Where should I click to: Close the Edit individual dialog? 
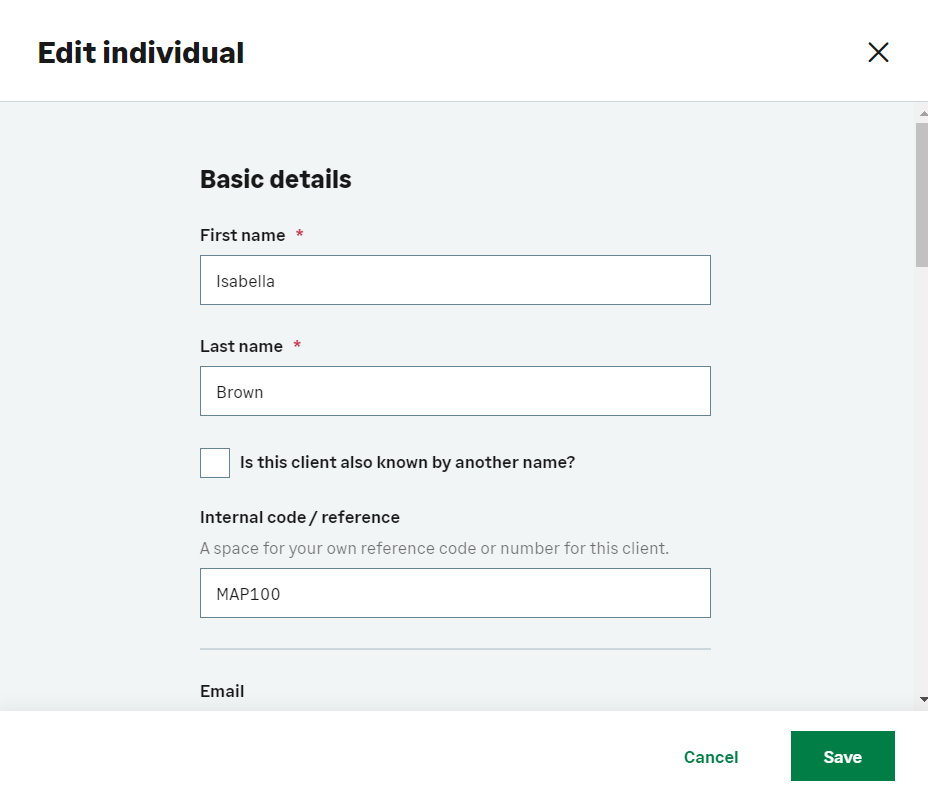(878, 52)
